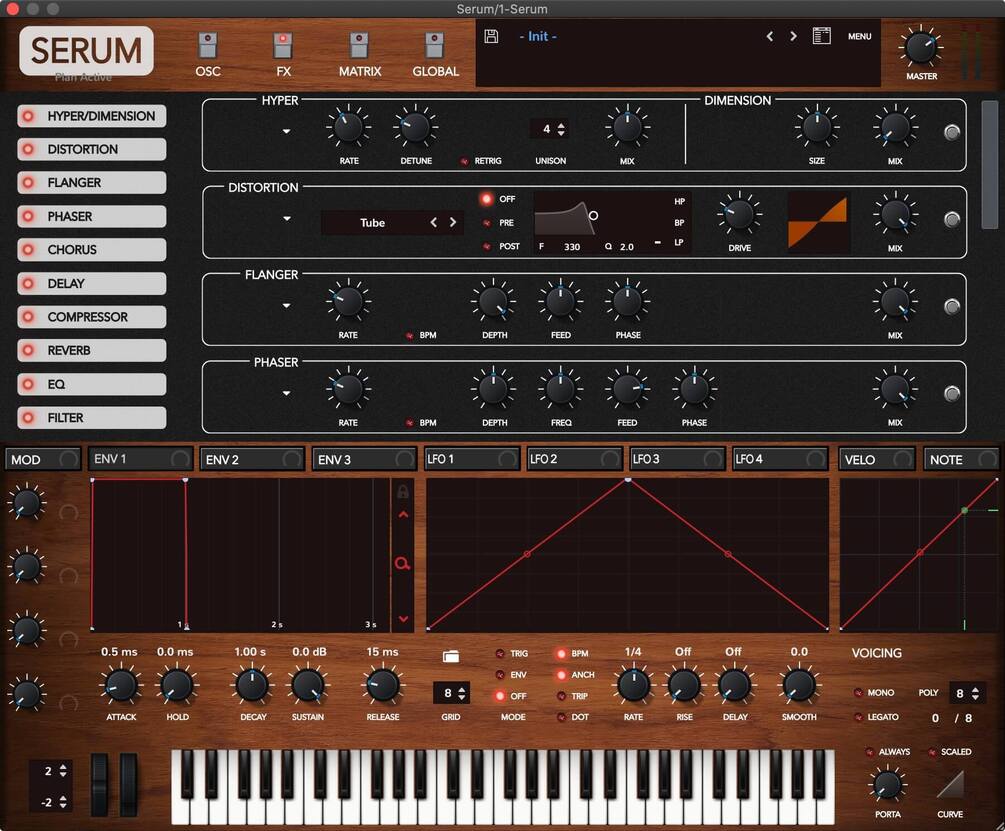
Task: Enable MONO voicing
Action: (858, 693)
